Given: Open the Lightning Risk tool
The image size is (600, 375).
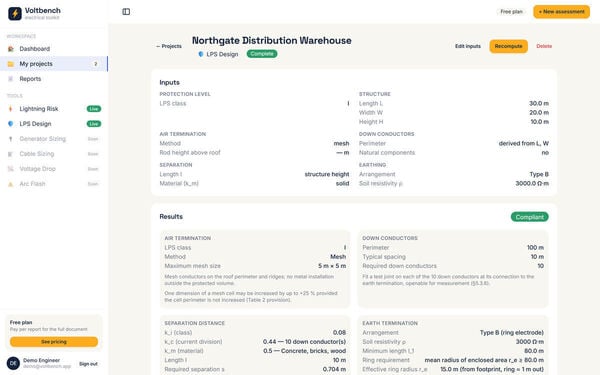Looking at the screenshot, I should click(x=54, y=109).
